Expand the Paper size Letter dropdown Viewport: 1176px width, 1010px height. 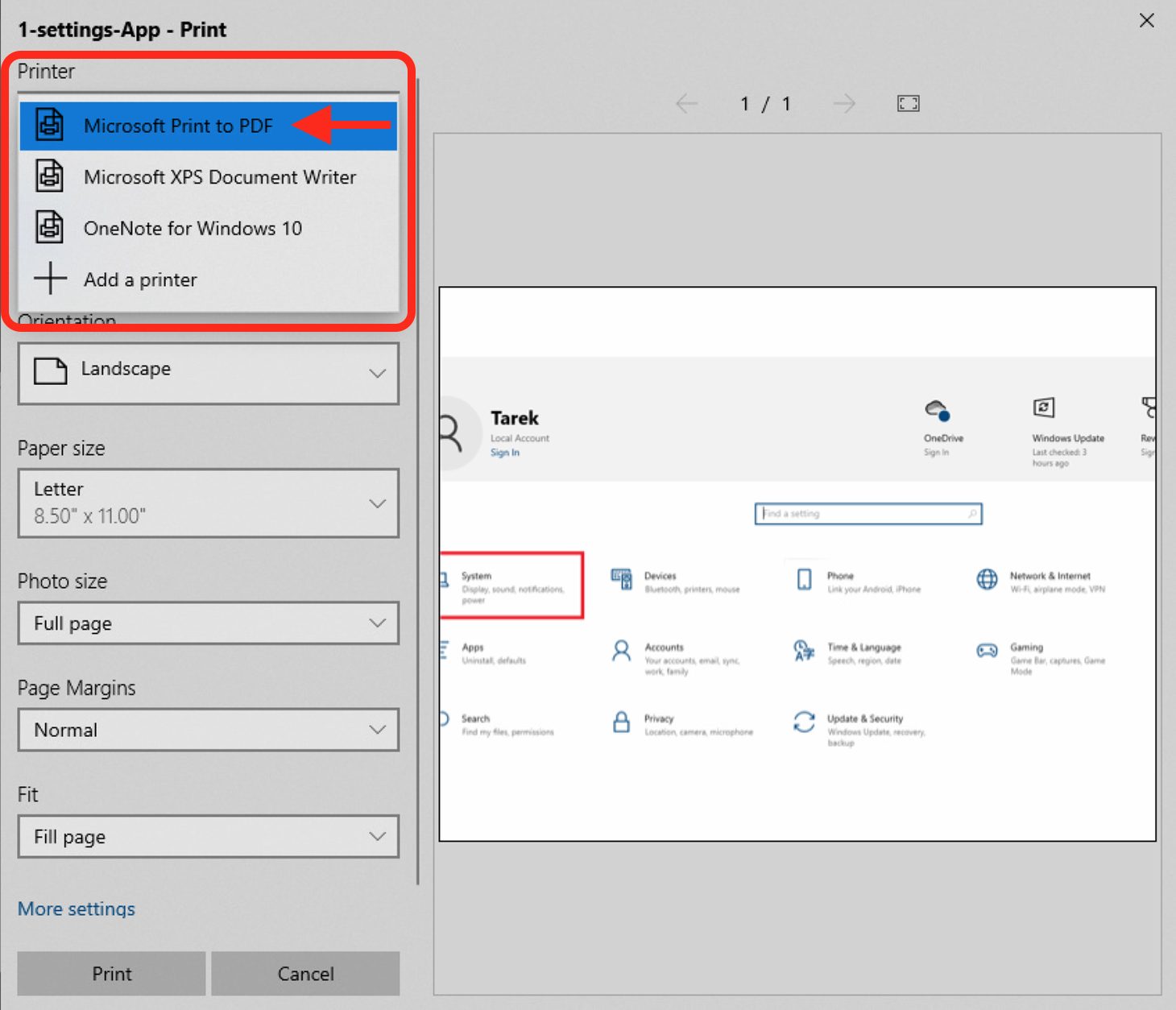pyautogui.click(x=208, y=503)
